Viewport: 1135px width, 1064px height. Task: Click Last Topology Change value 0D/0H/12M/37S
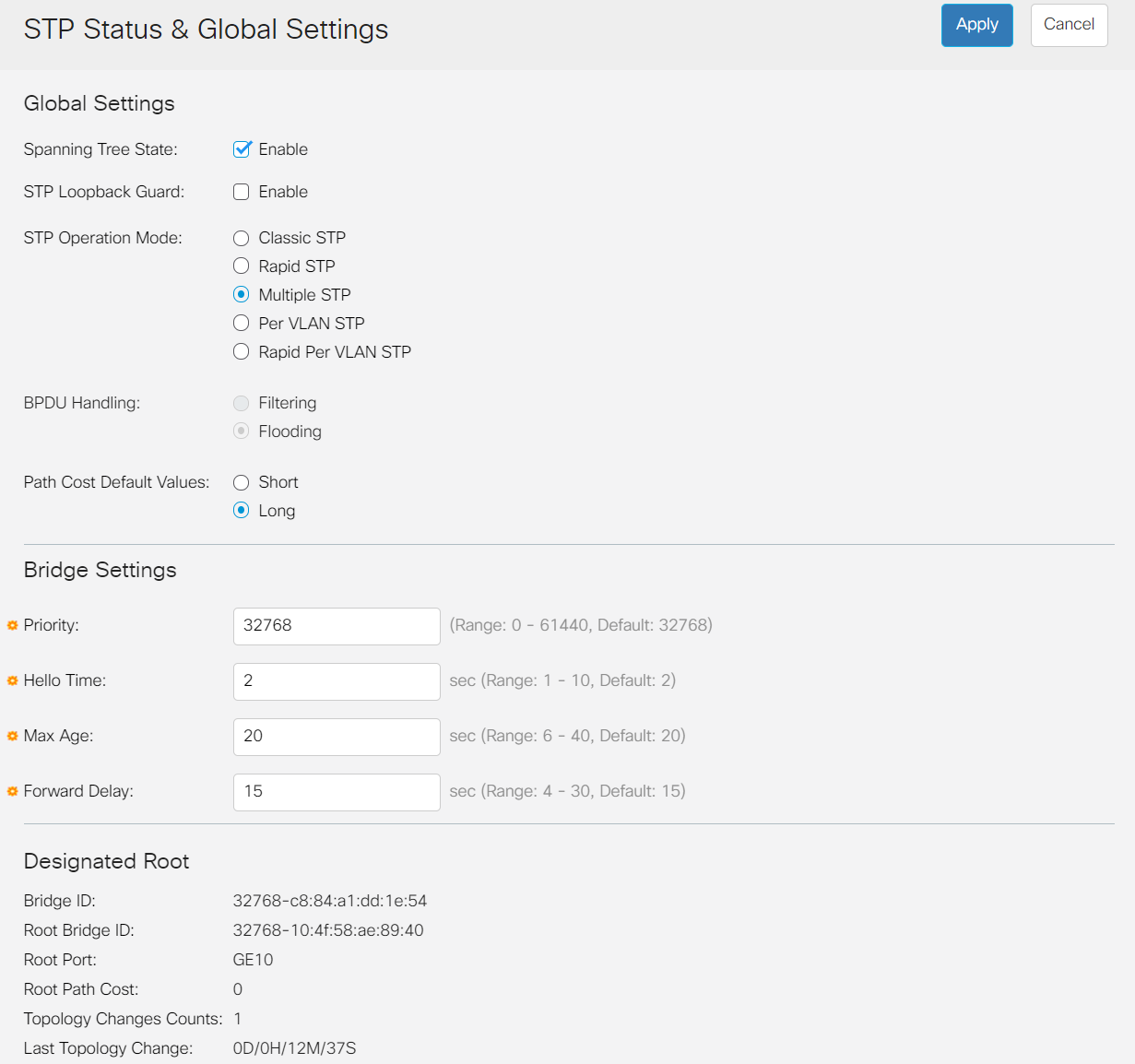(295, 1048)
